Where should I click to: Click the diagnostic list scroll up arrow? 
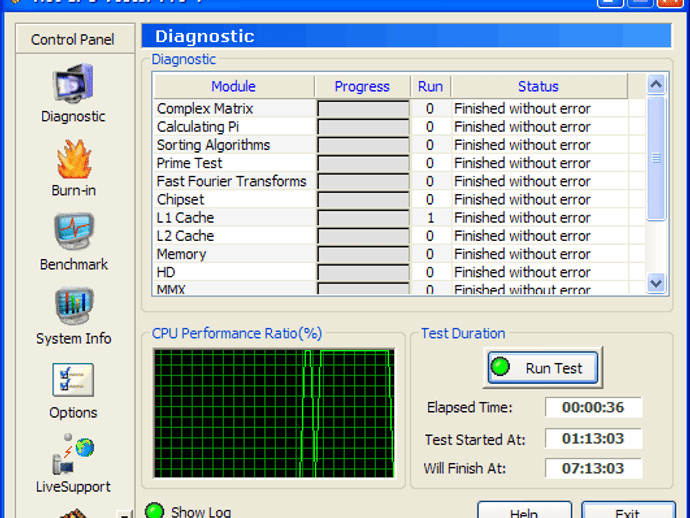point(656,84)
